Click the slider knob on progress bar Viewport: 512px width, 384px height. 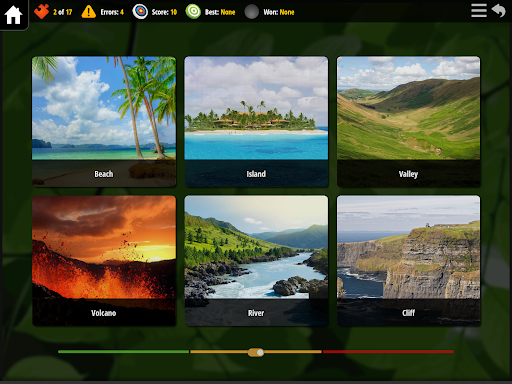(x=256, y=352)
